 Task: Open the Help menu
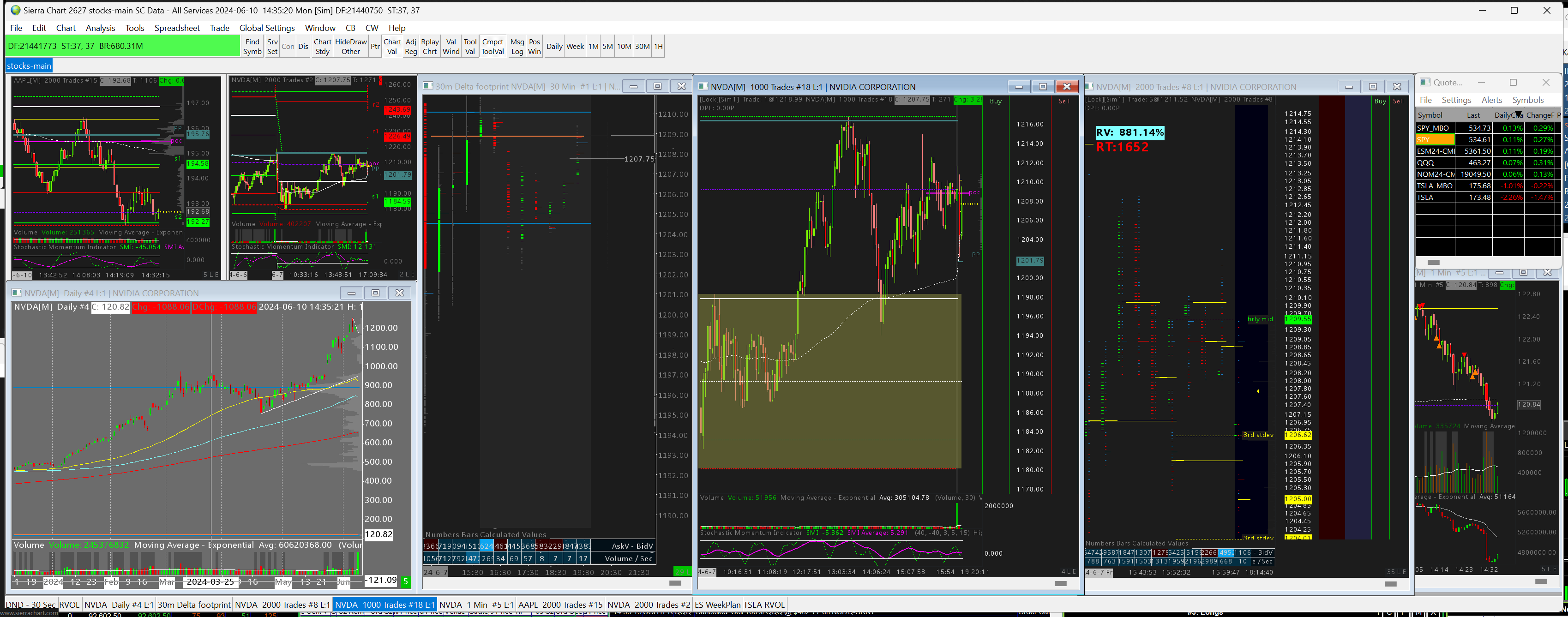397,28
